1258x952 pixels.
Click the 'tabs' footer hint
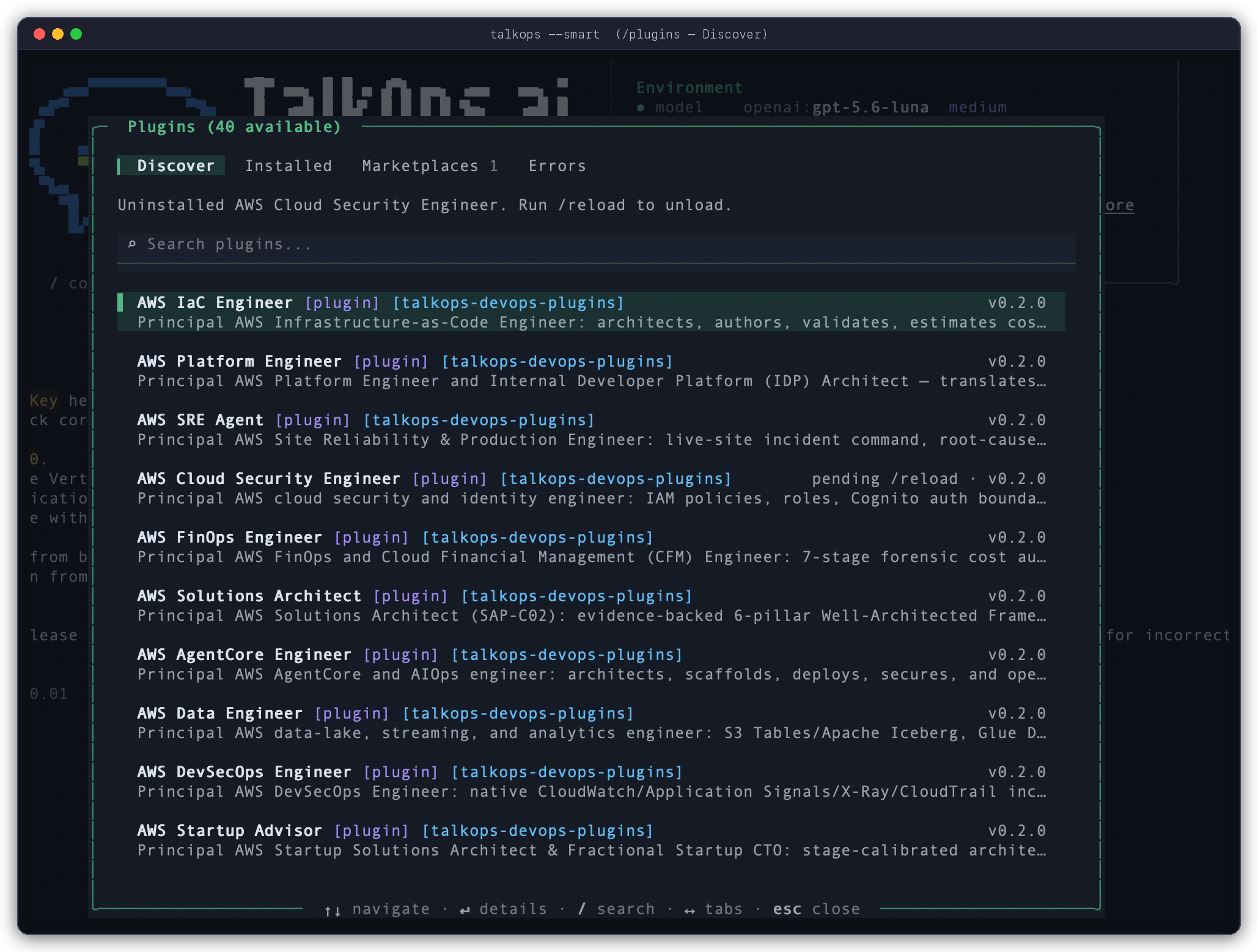[x=723, y=909]
